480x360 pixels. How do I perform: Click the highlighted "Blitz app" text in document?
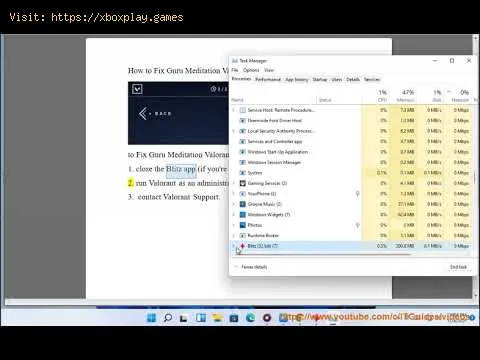tap(181, 169)
